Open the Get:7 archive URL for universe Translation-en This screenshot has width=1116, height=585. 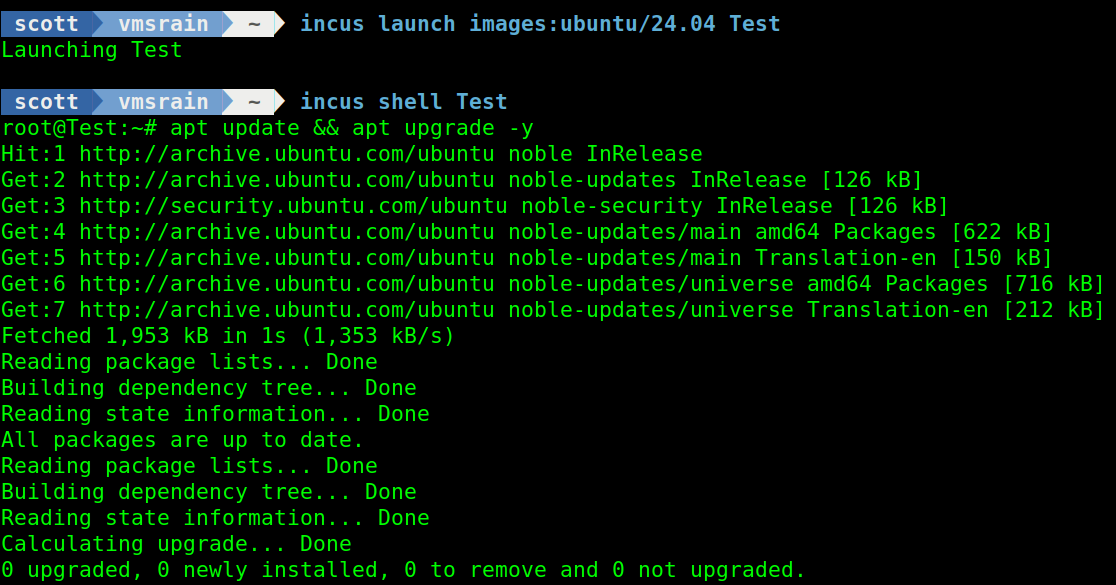(286, 309)
